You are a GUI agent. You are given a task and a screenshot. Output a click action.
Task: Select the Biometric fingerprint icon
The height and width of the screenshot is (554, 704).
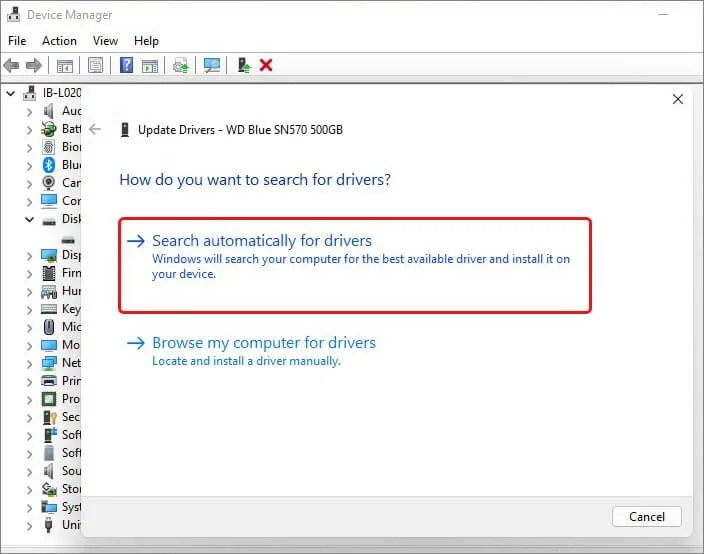(x=48, y=147)
